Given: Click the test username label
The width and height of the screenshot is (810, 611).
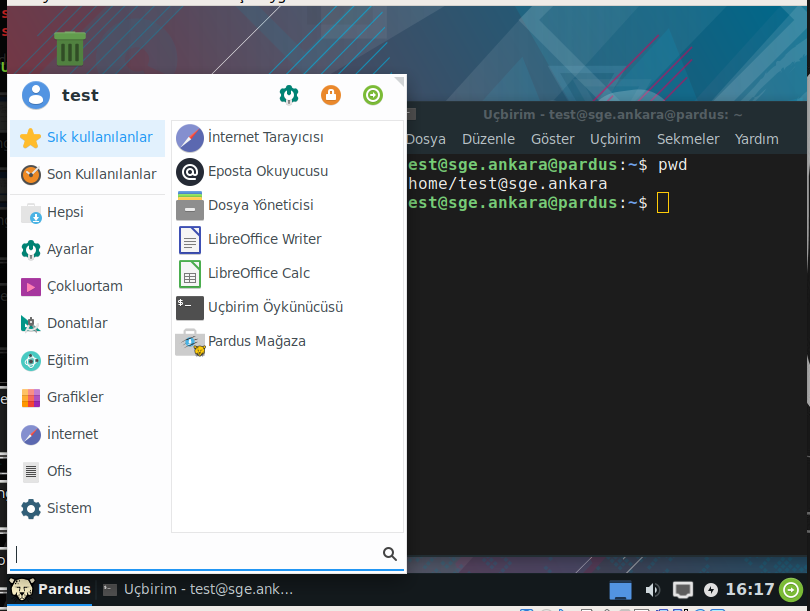Looking at the screenshot, I should tap(80, 96).
